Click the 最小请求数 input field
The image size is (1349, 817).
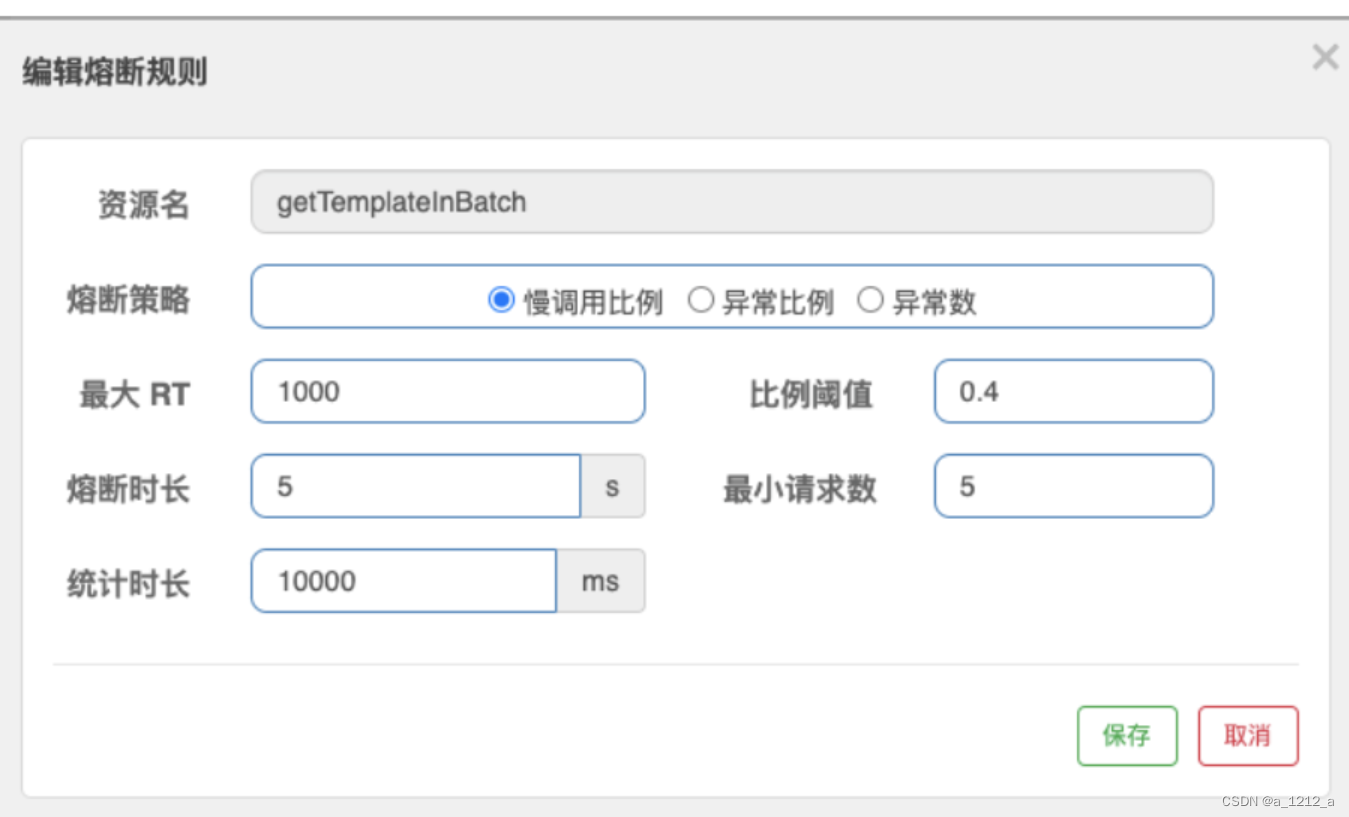[x=1073, y=487]
